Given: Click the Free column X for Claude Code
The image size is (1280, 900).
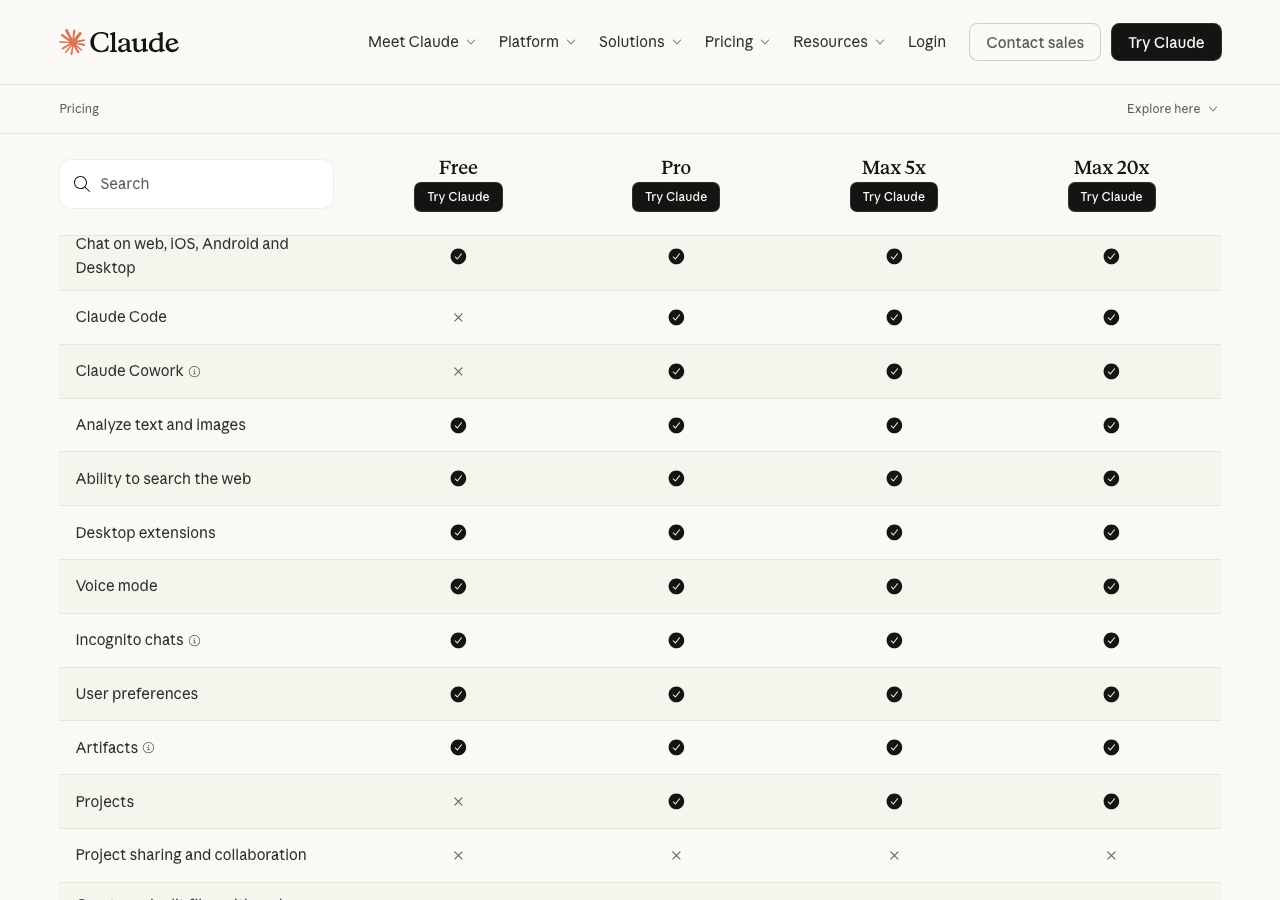Looking at the screenshot, I should tap(458, 318).
